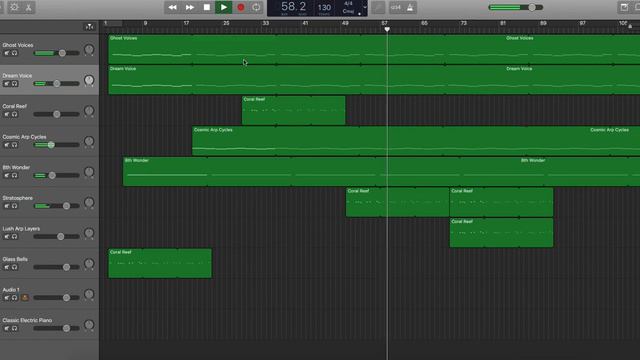
Task: Click the Dream Voice pan knob
Action: pyautogui.click(x=89, y=80)
